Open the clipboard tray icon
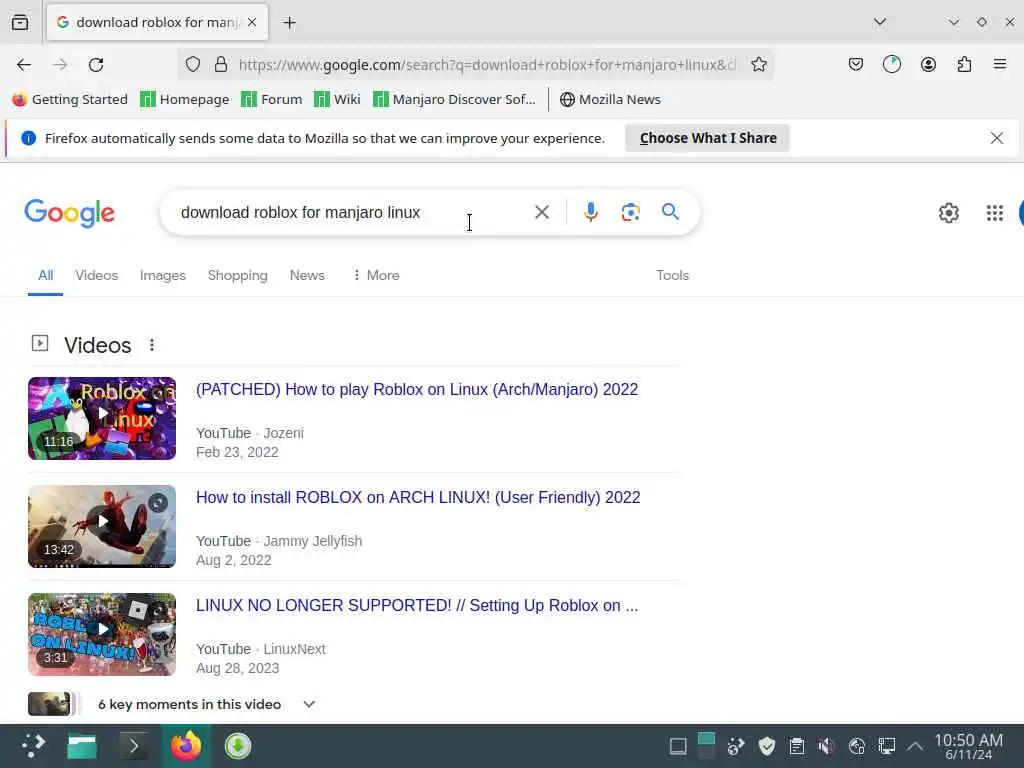1024x768 pixels. (x=797, y=746)
